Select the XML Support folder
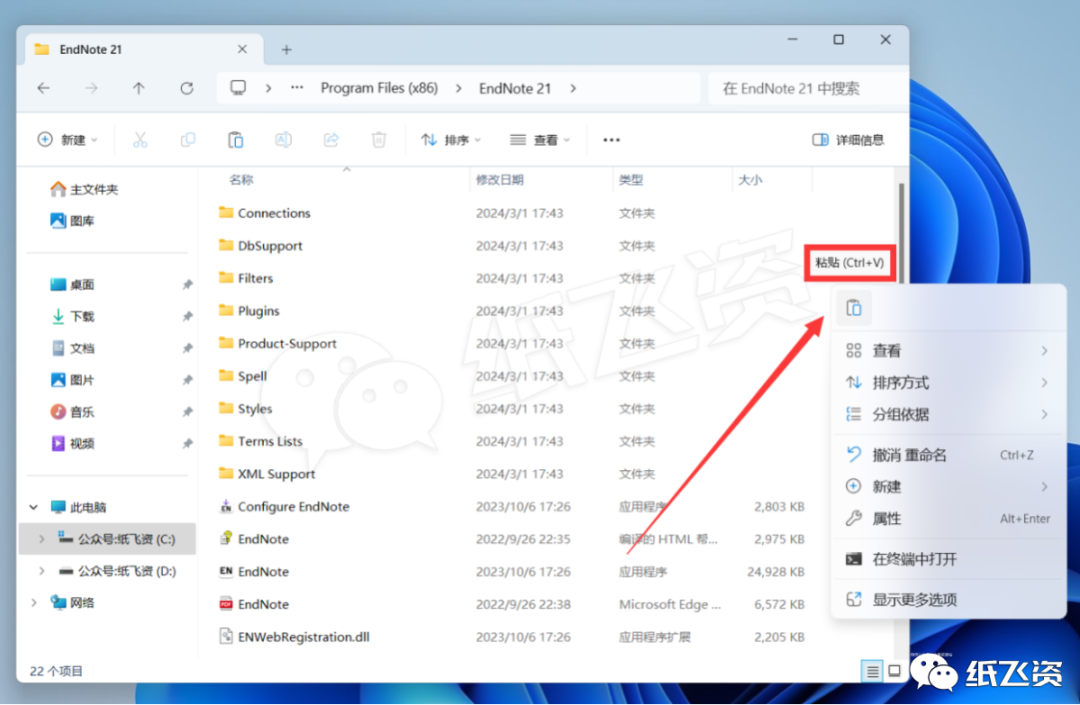Viewport: 1080px width, 705px height. point(276,474)
